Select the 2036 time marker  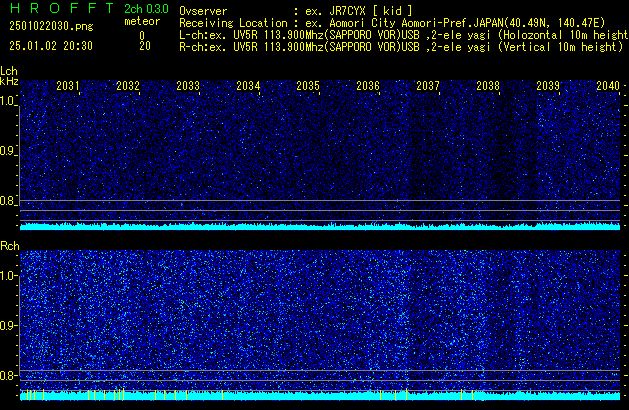coord(368,86)
